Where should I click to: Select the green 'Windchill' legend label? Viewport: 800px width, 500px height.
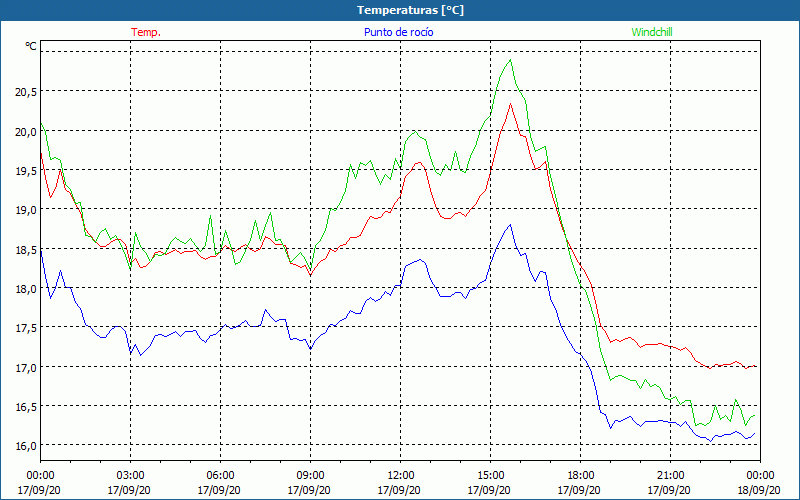click(652, 32)
